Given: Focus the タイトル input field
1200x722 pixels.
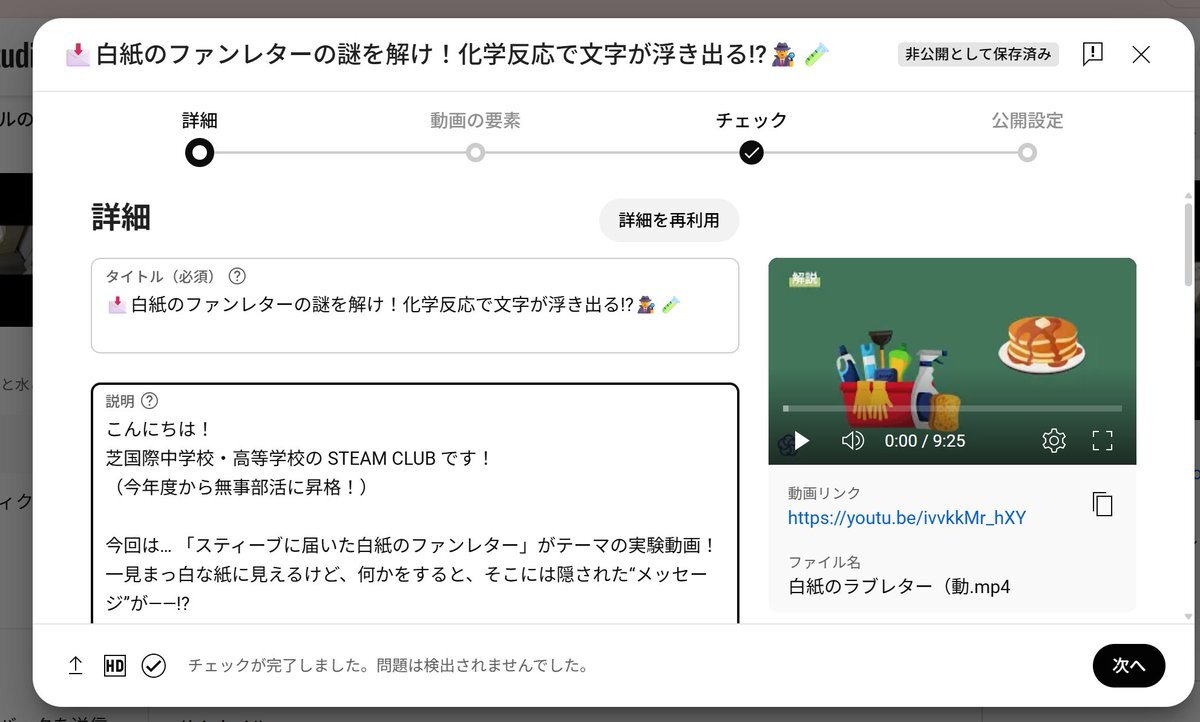Looking at the screenshot, I should [415, 305].
